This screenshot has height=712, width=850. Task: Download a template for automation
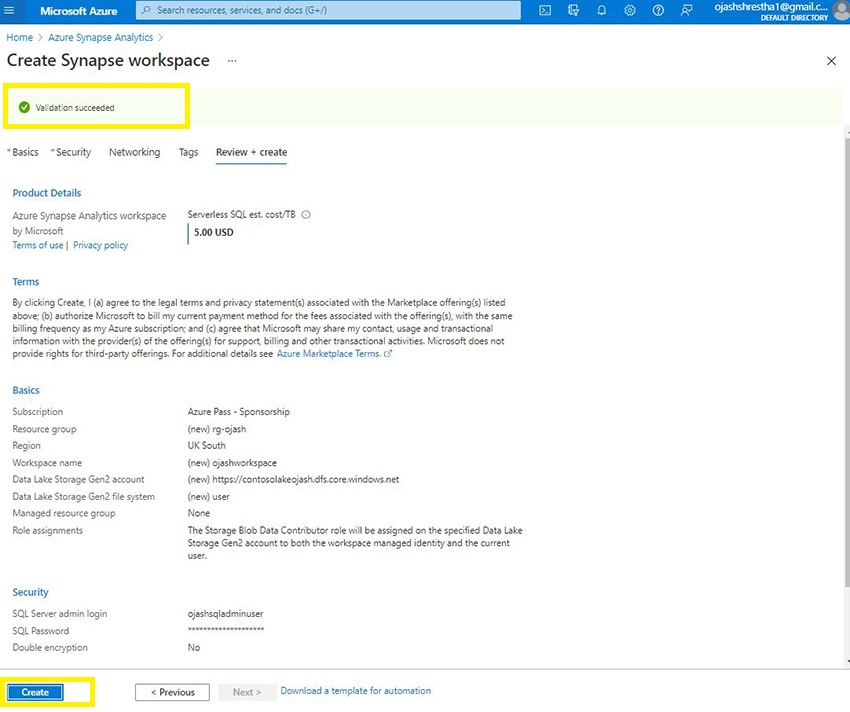356,691
